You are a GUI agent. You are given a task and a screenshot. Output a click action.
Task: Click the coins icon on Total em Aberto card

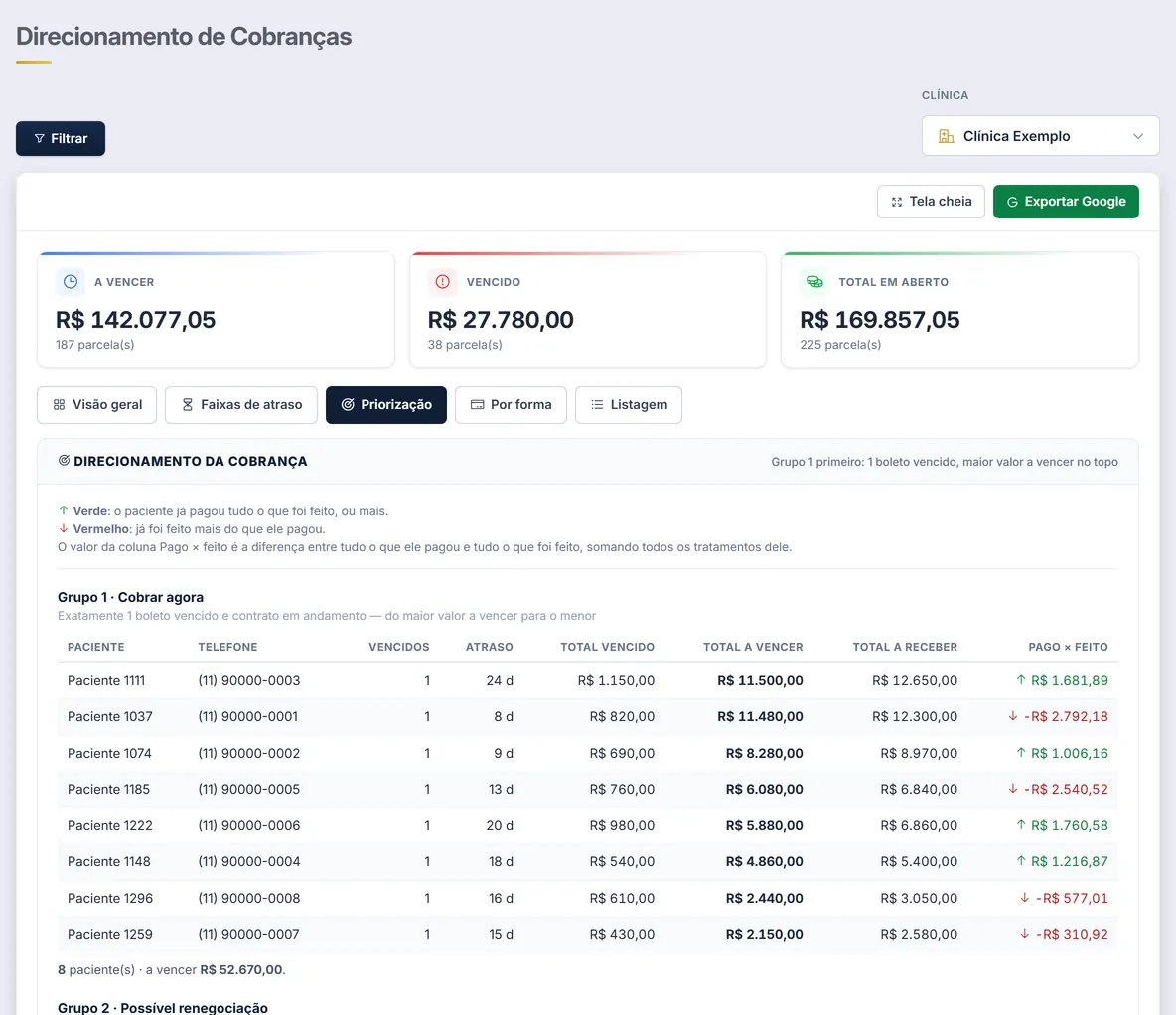(814, 282)
